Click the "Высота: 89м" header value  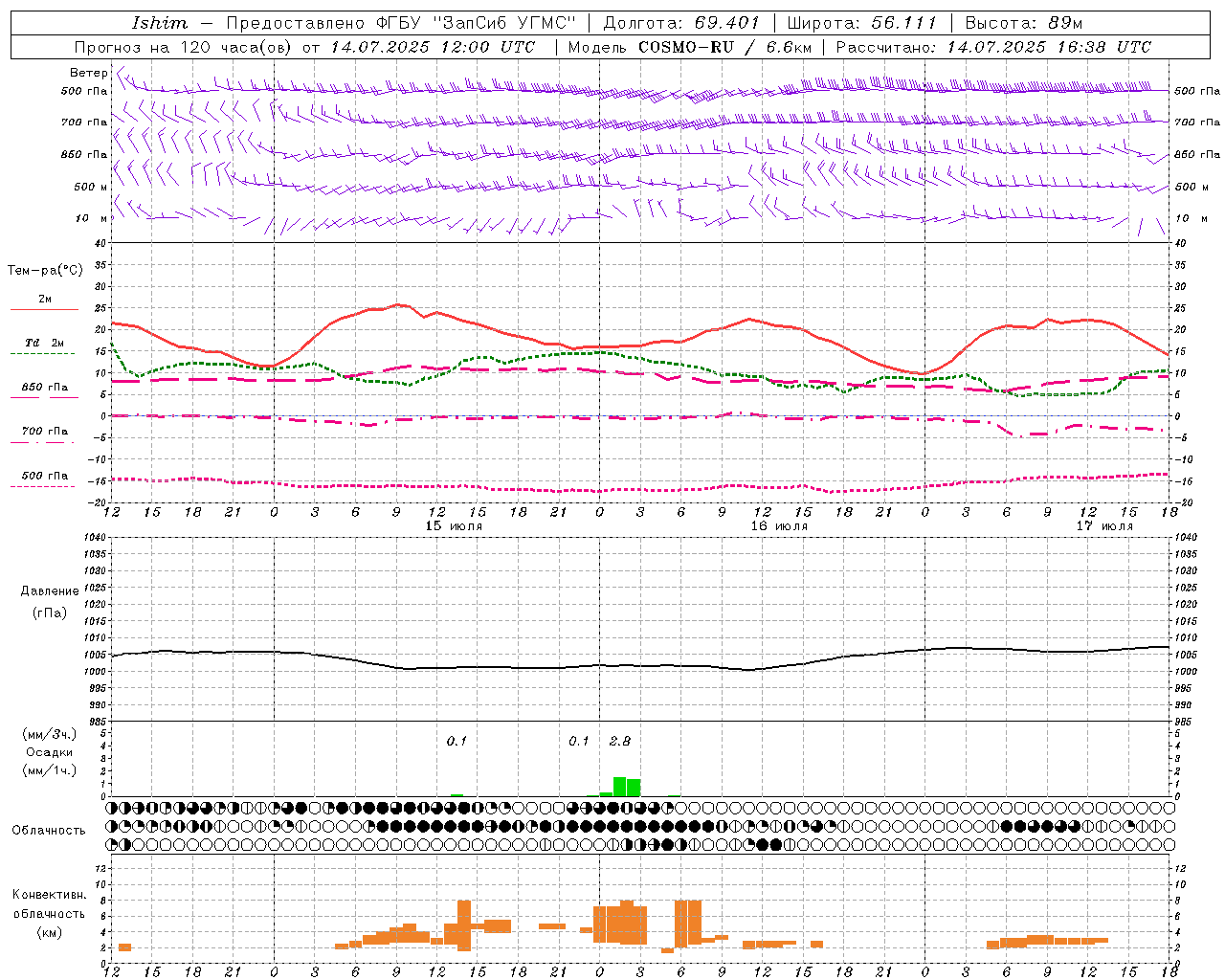1024,23
